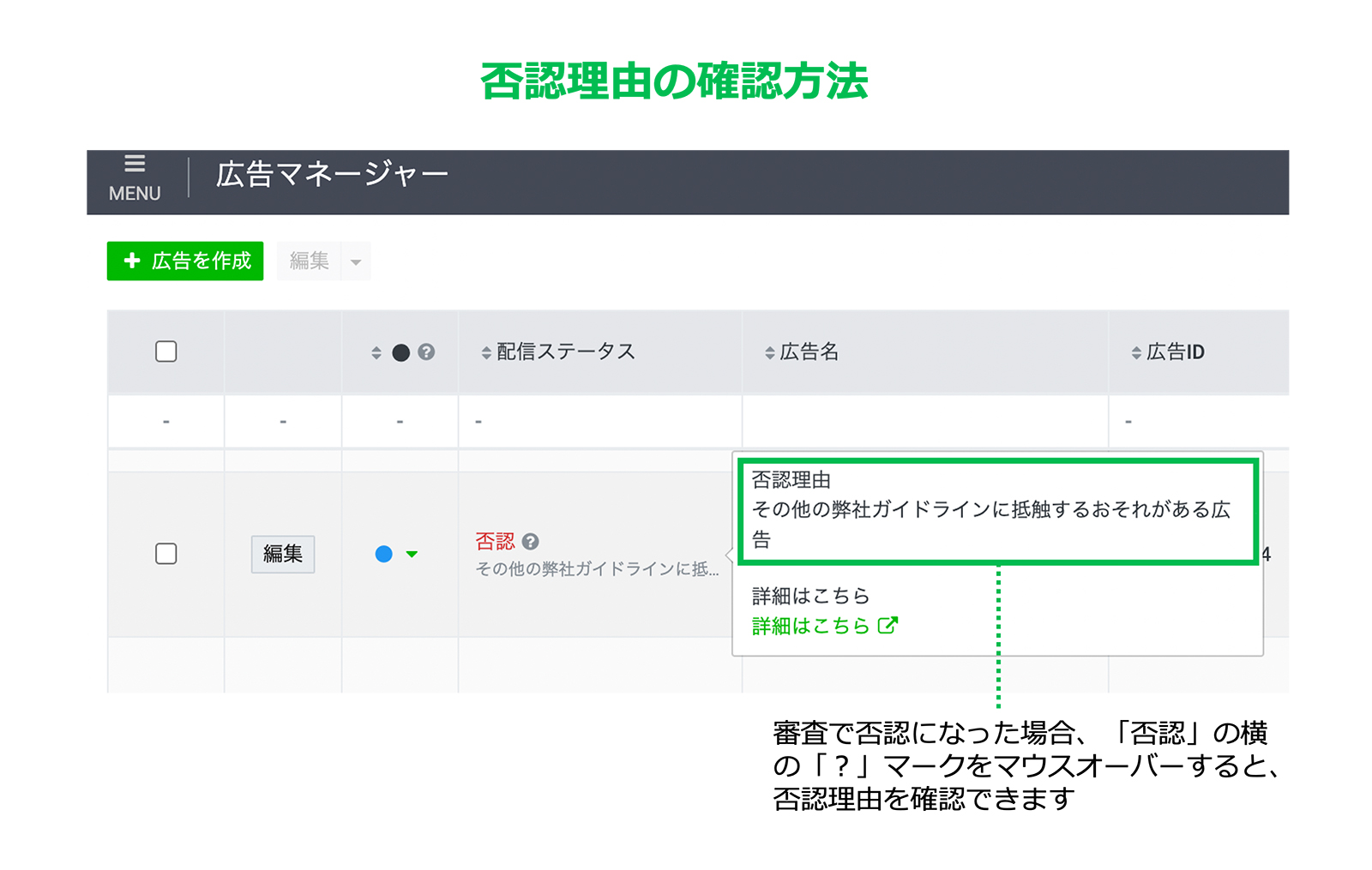Click the external link icon beside 詳細はこちら
Image resolution: width=1372 pixels, height=870 pixels.
[888, 626]
